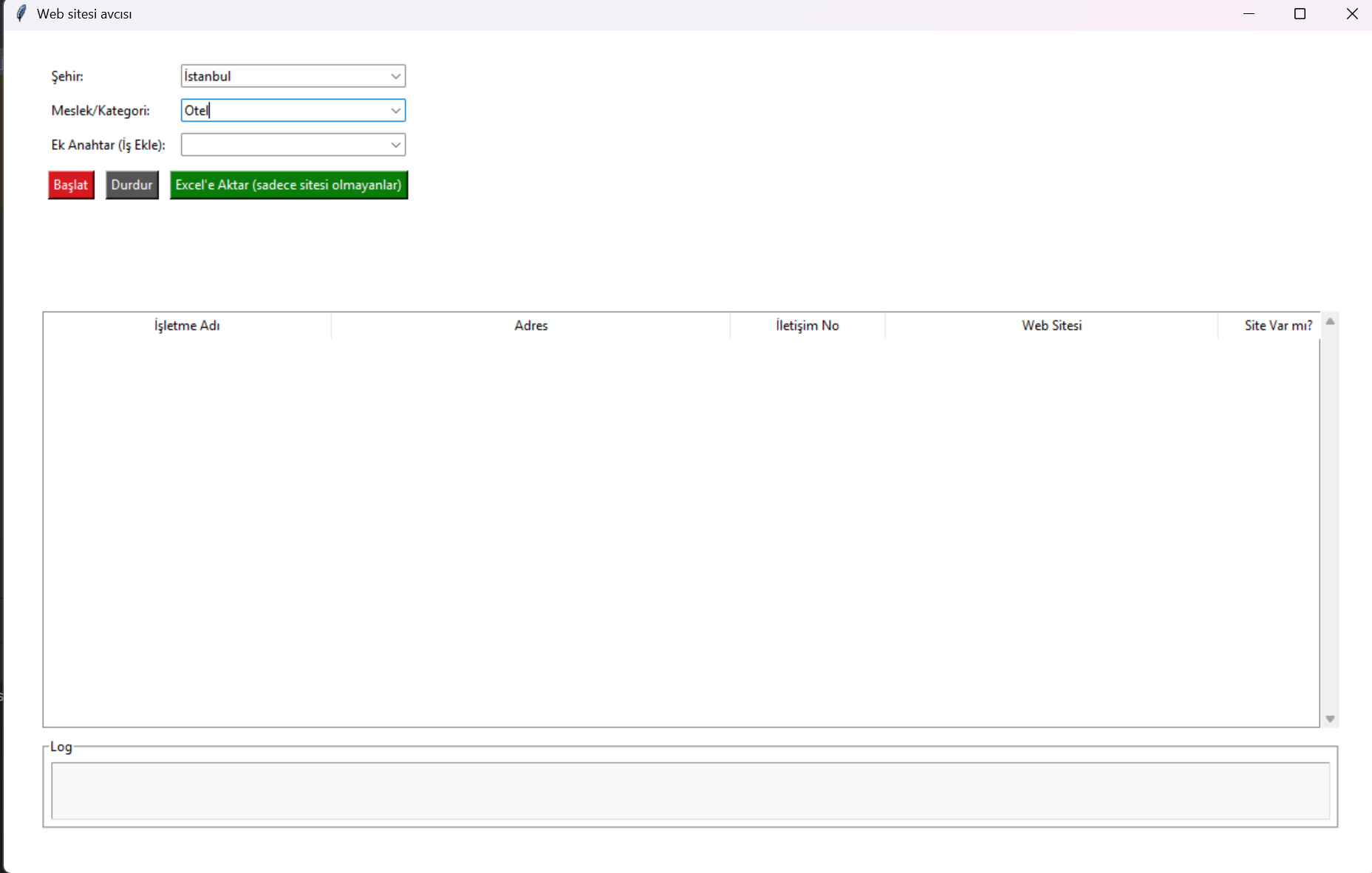Open the Ek Anahtar dropdown arrow
1372x873 pixels.
point(395,145)
